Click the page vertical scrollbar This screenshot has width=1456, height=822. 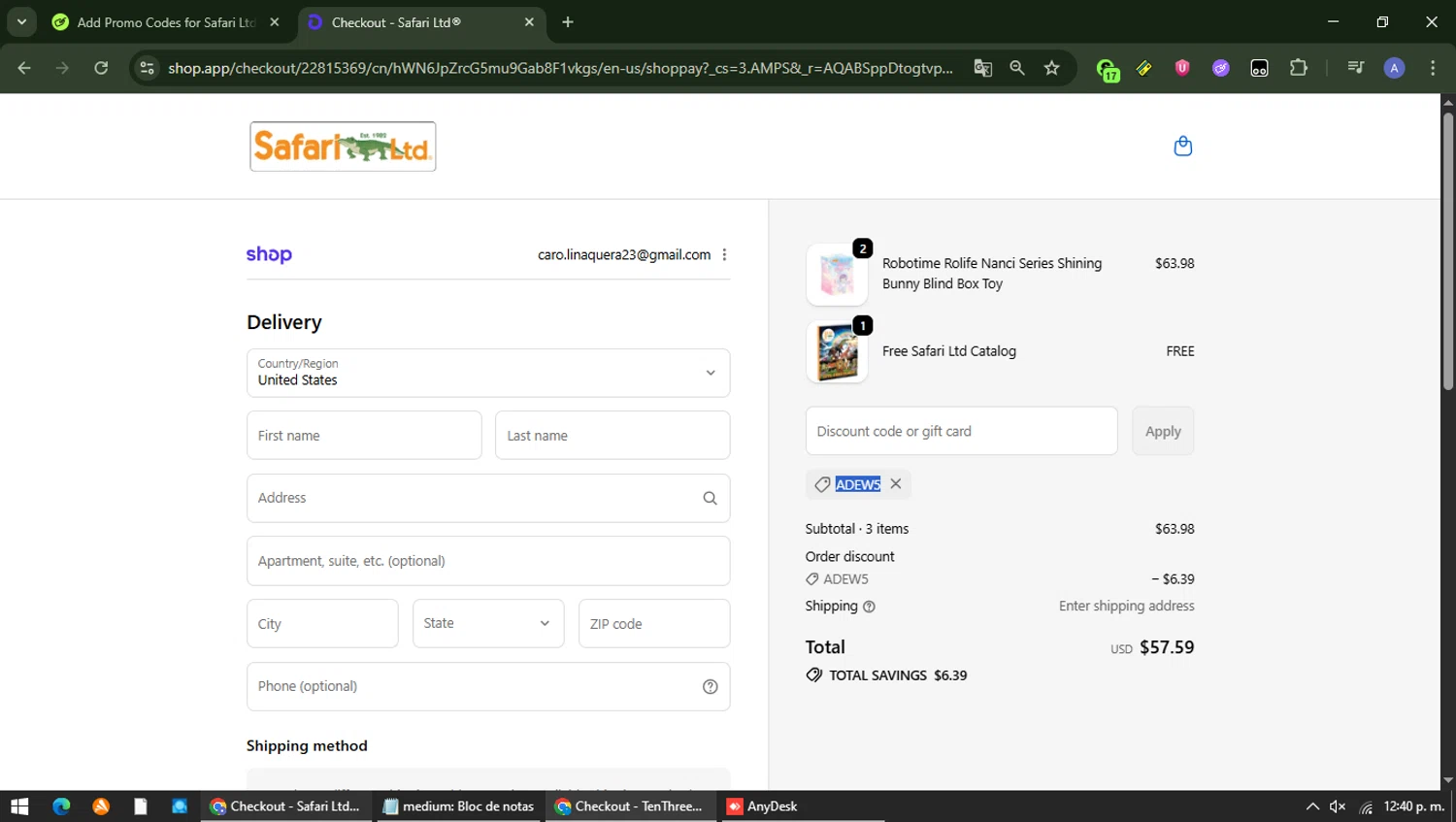pos(1447,252)
